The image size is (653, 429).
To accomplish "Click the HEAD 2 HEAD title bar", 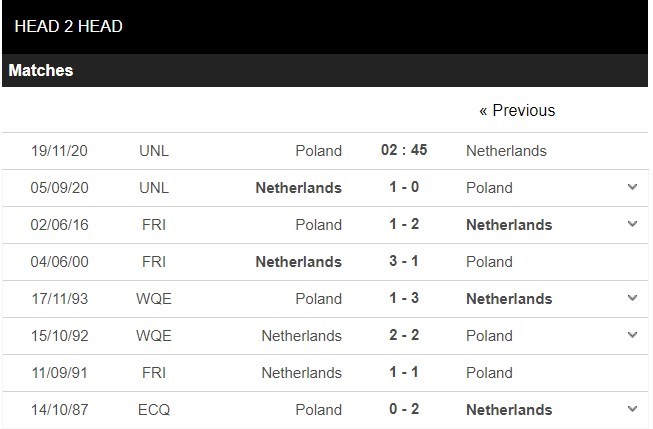I will point(69,26).
